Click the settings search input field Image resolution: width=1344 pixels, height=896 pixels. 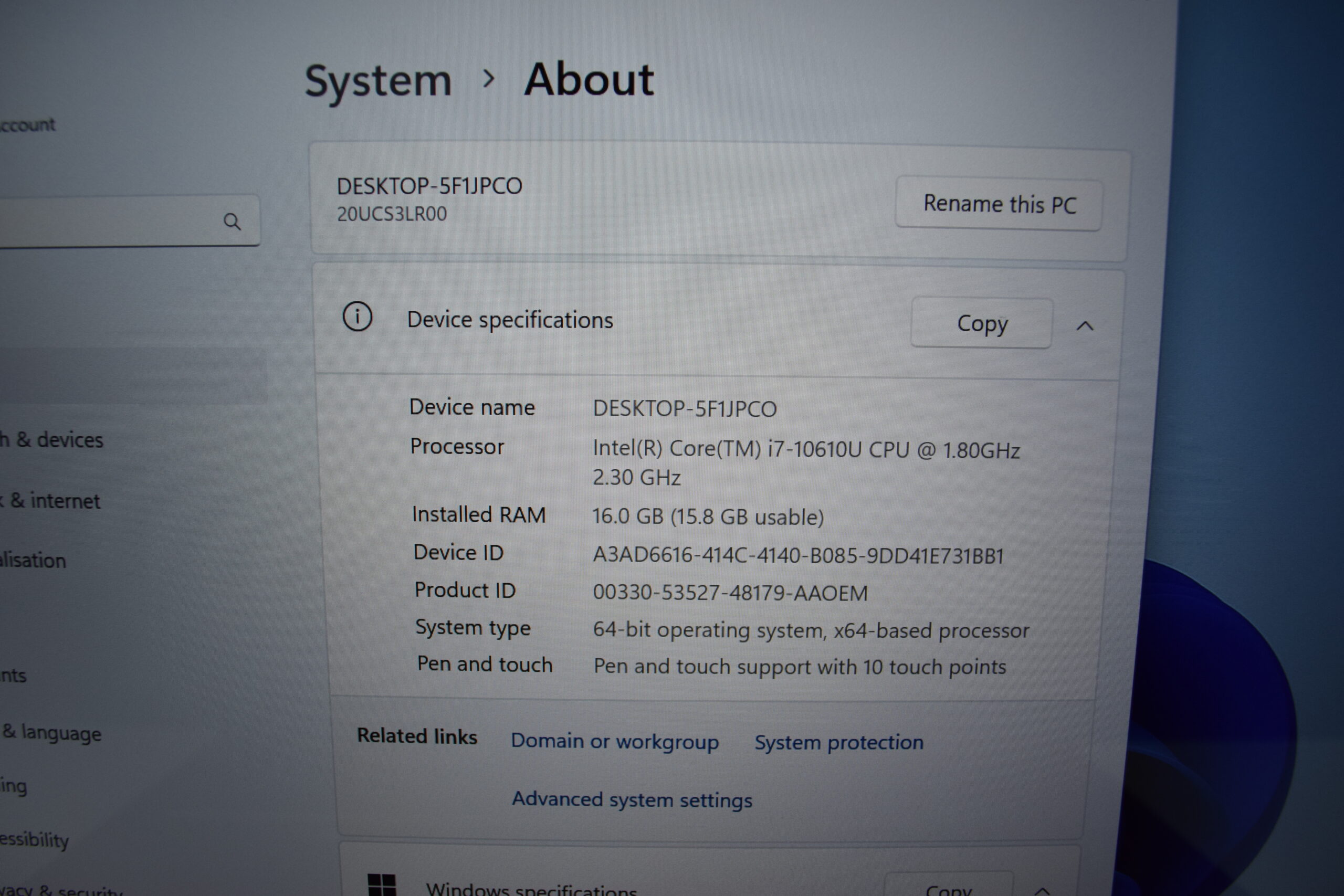[129, 220]
